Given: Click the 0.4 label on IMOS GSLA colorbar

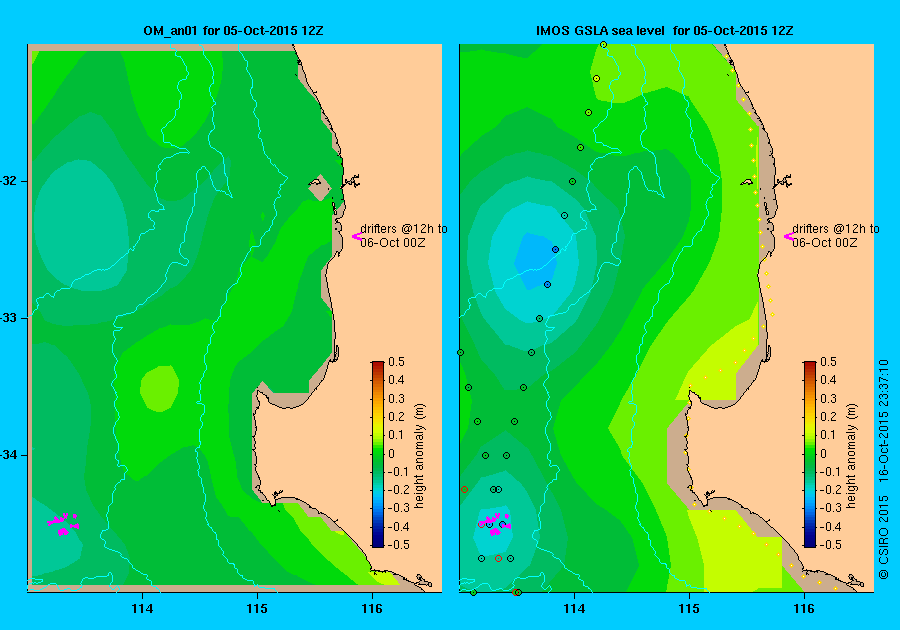Looking at the screenshot, I should (x=828, y=380).
